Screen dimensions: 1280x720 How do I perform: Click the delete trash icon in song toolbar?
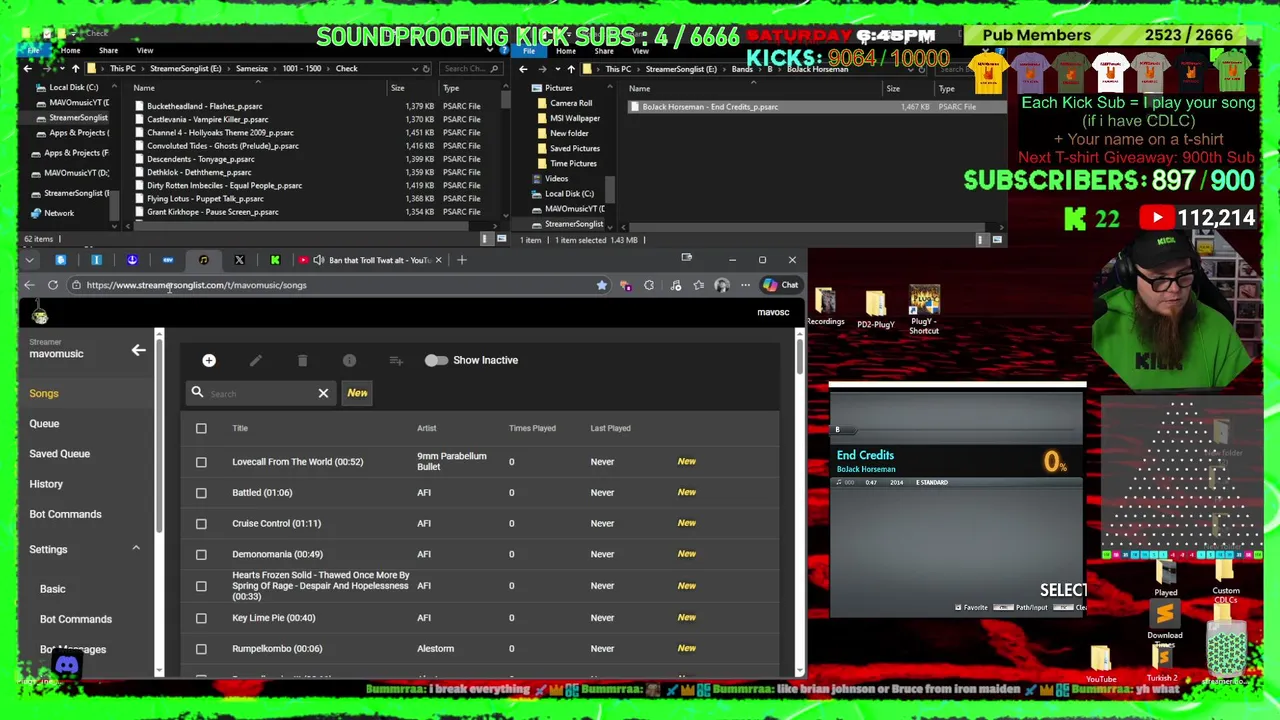click(302, 360)
